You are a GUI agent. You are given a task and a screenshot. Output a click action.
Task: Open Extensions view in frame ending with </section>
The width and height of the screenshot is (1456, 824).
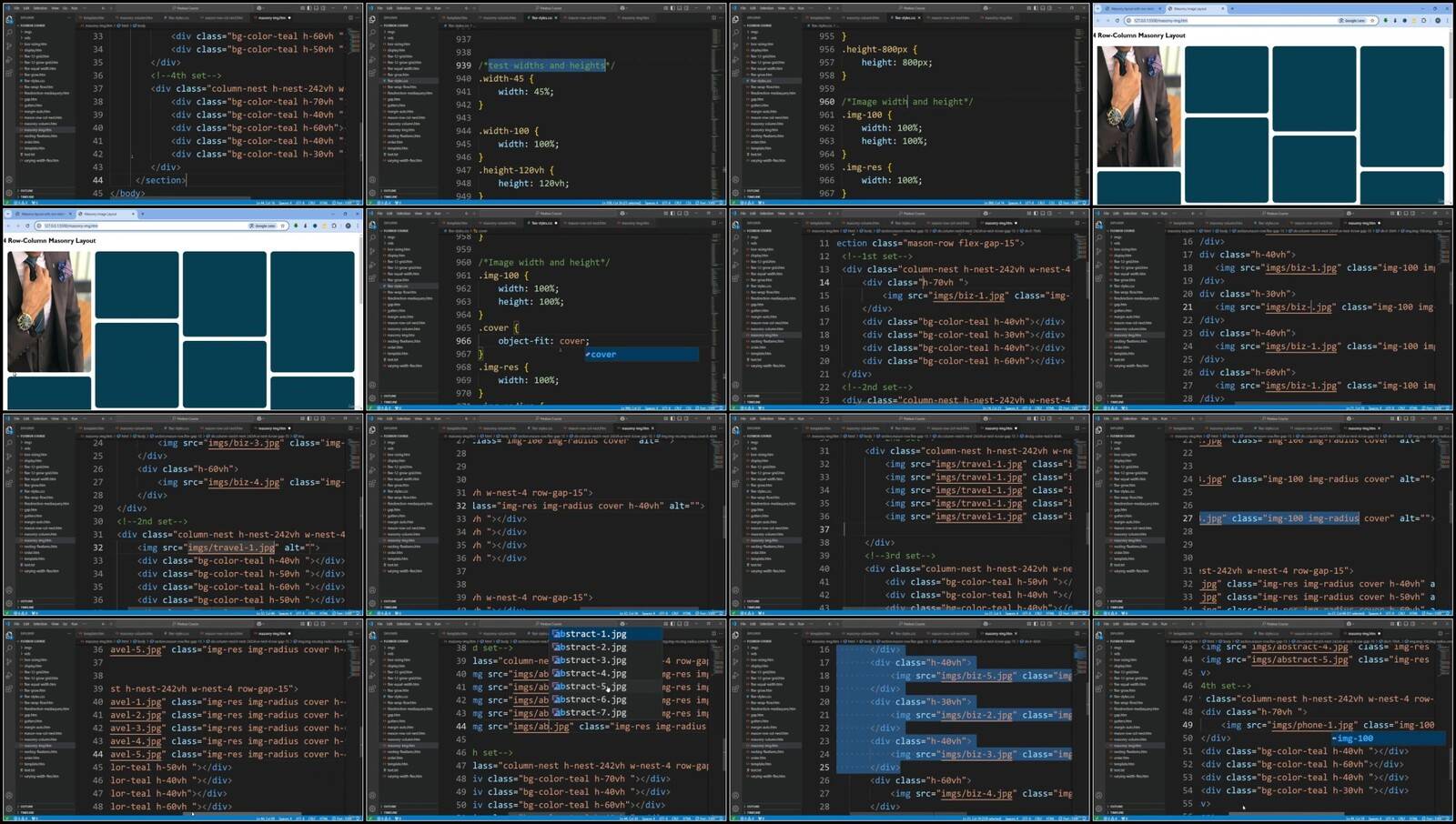click(x=9, y=74)
